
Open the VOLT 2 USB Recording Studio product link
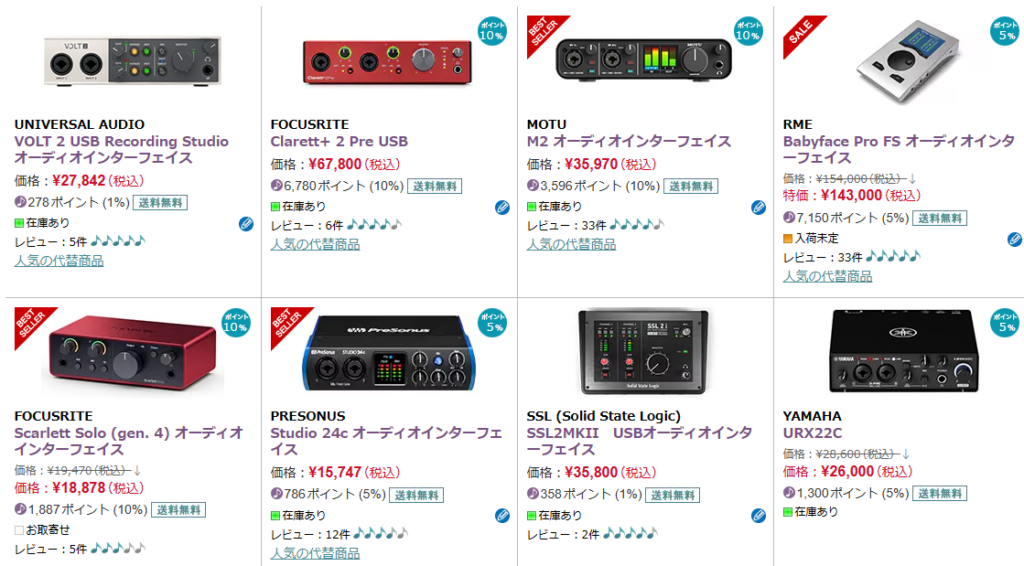[x=121, y=149]
